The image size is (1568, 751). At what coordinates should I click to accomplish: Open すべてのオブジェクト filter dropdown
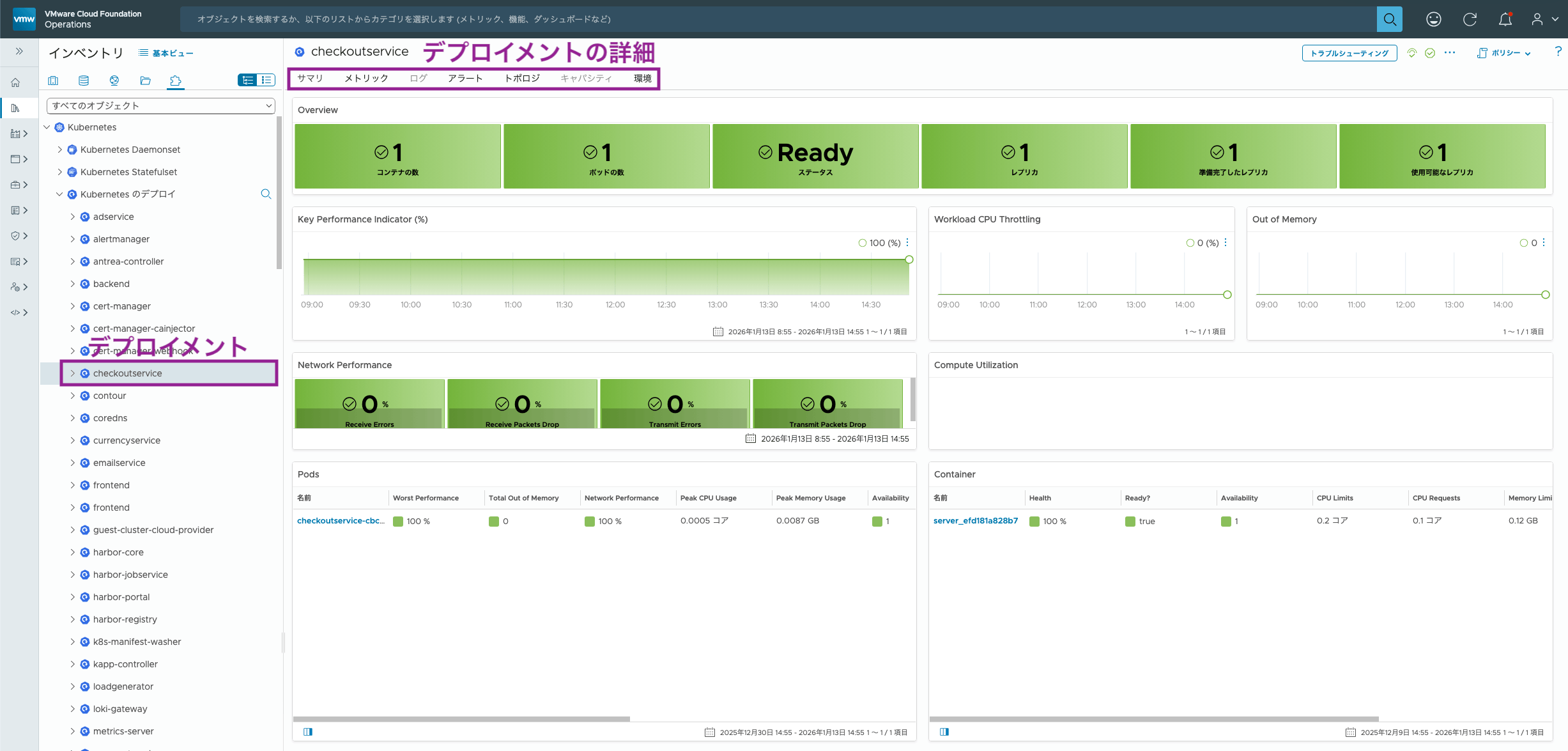click(x=161, y=105)
